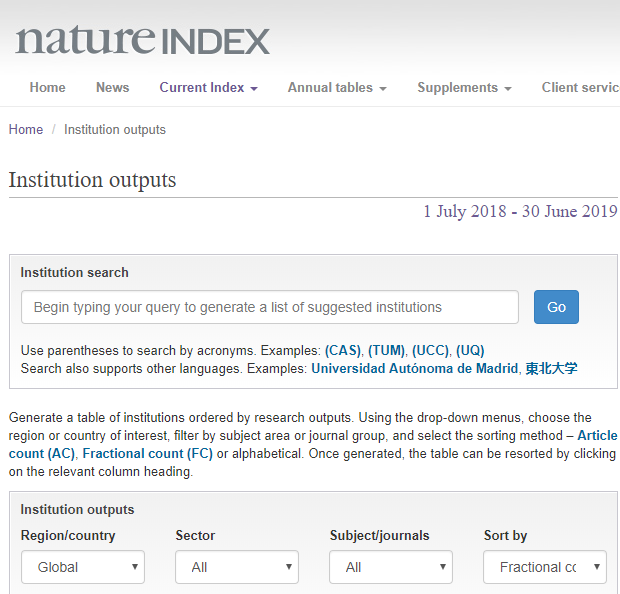Click the institution search text field
The height and width of the screenshot is (594, 620).
click(x=270, y=307)
